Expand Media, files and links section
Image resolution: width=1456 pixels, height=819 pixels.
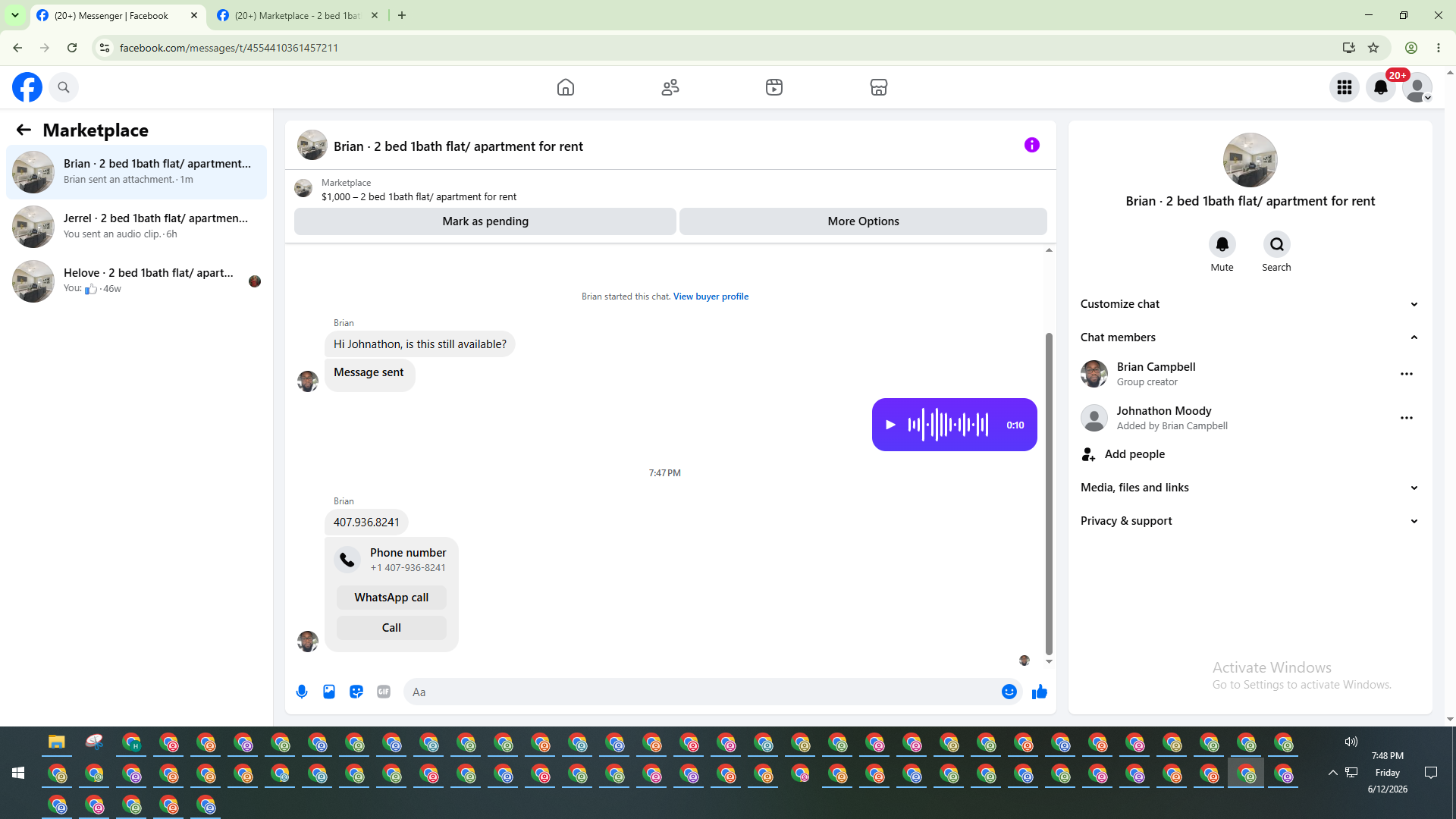[x=1250, y=488]
